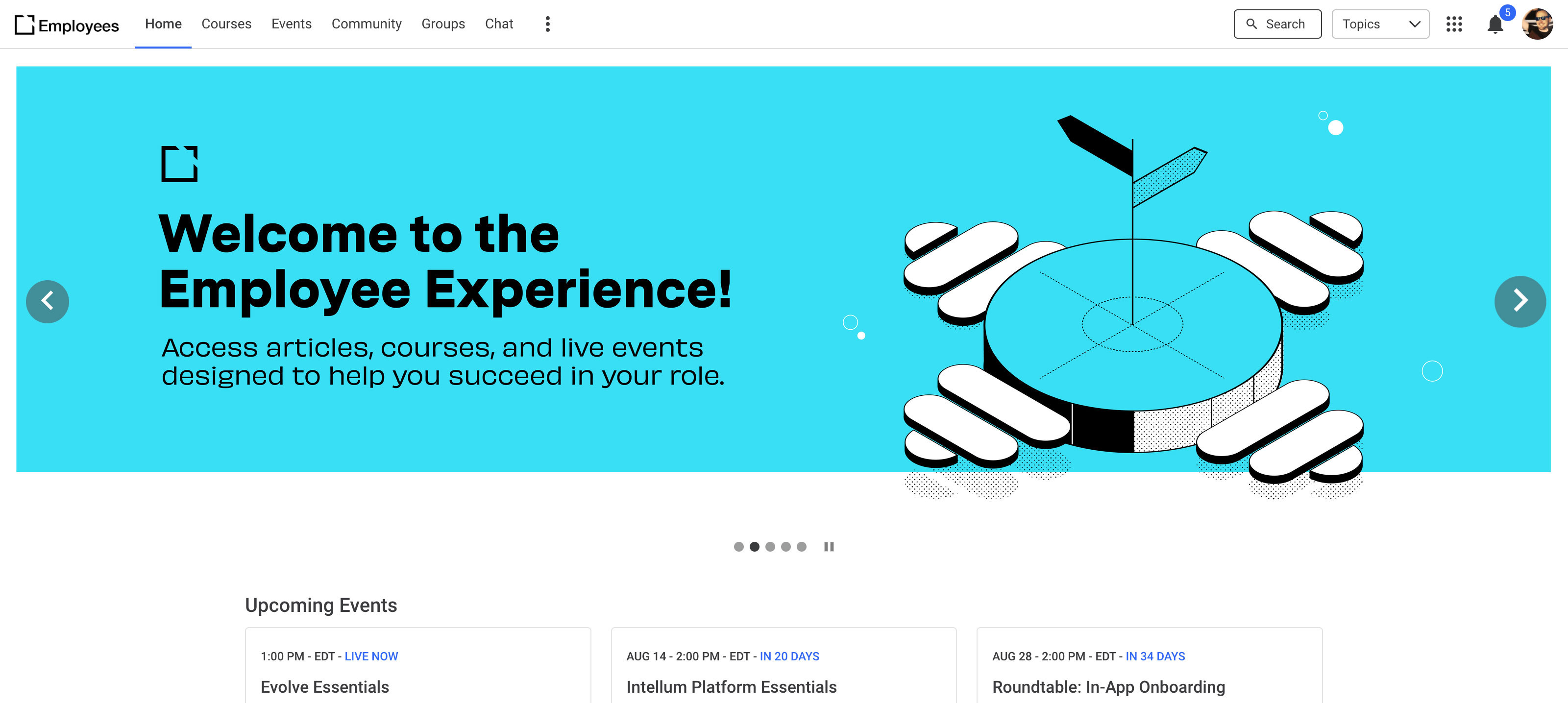Click the Employees logo icon
The height and width of the screenshot is (703, 1568).
(x=23, y=23)
